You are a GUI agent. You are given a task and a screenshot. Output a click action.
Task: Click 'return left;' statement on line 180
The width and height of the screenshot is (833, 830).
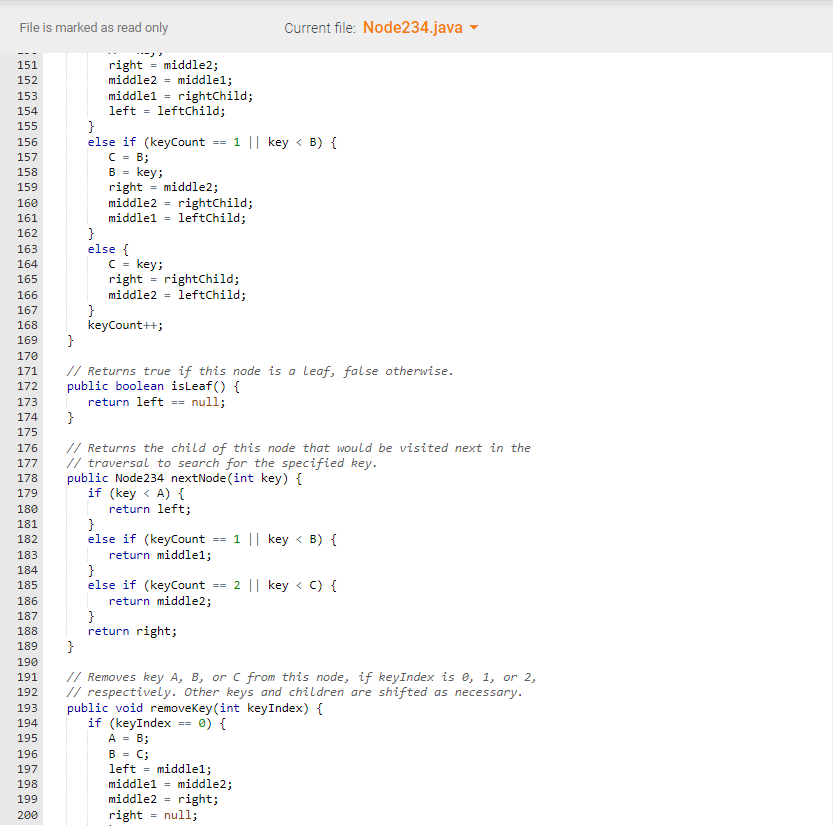(150, 509)
